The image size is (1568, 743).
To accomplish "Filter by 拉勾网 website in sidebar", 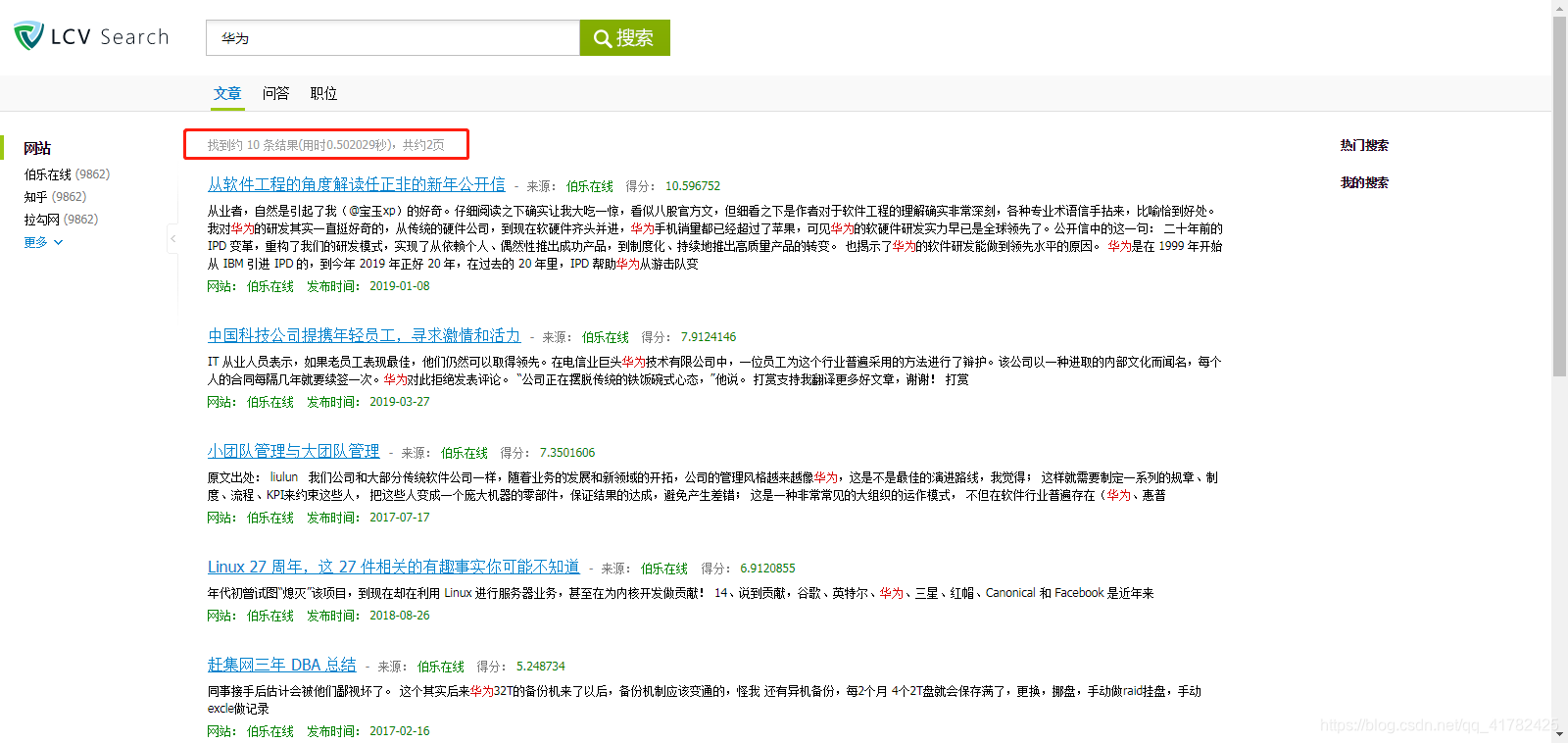I will 61,220.
